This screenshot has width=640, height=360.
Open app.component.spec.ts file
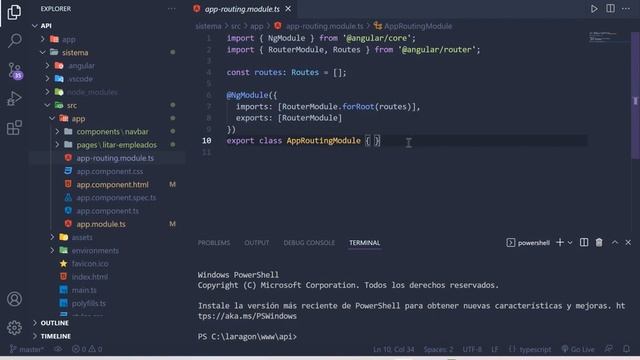coord(116,198)
